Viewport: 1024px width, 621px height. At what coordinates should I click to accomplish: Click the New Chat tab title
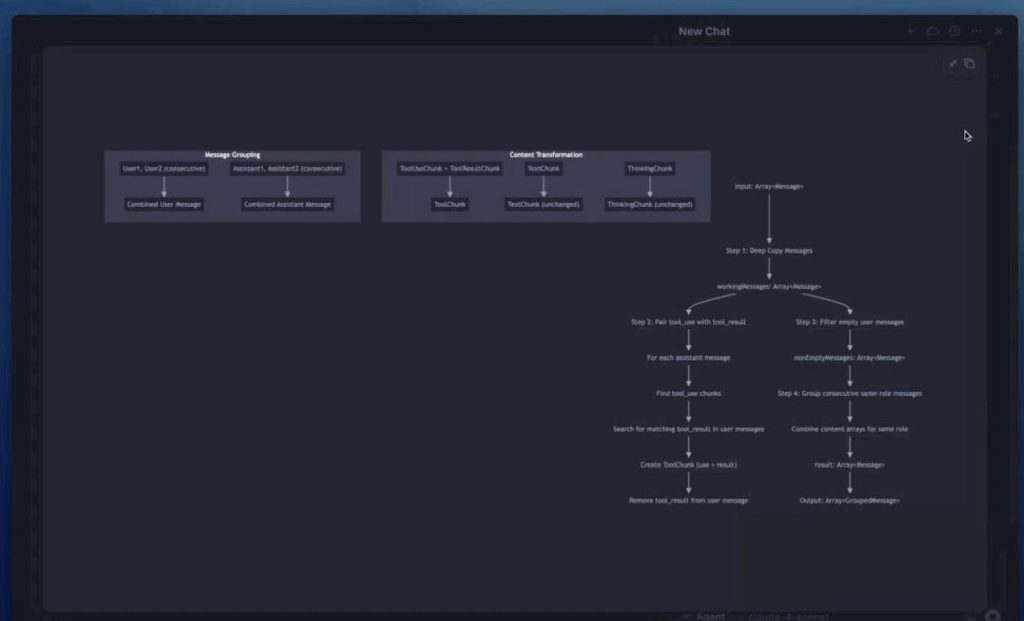click(704, 31)
